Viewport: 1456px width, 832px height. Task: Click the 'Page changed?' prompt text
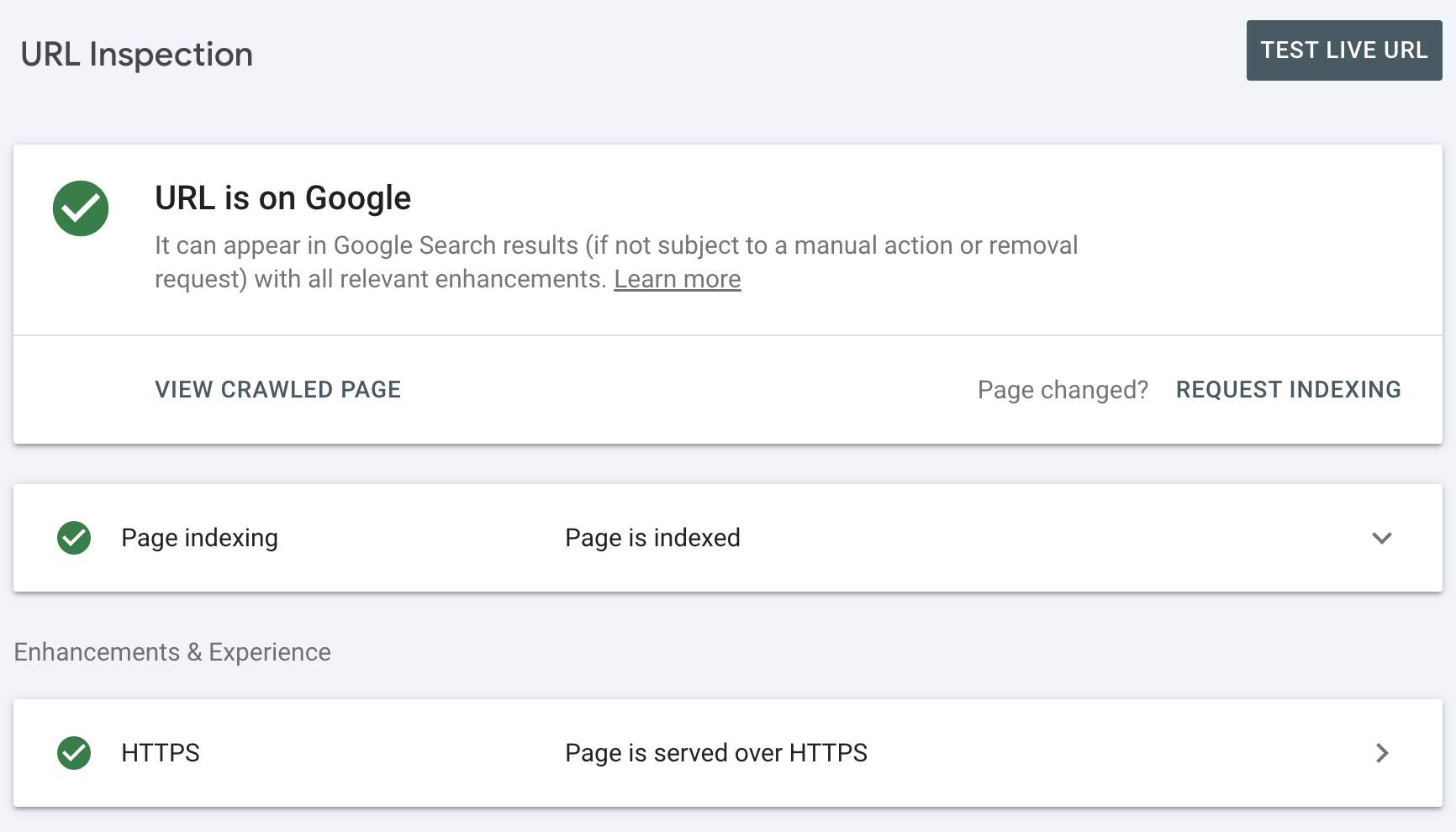pyautogui.click(x=1063, y=390)
